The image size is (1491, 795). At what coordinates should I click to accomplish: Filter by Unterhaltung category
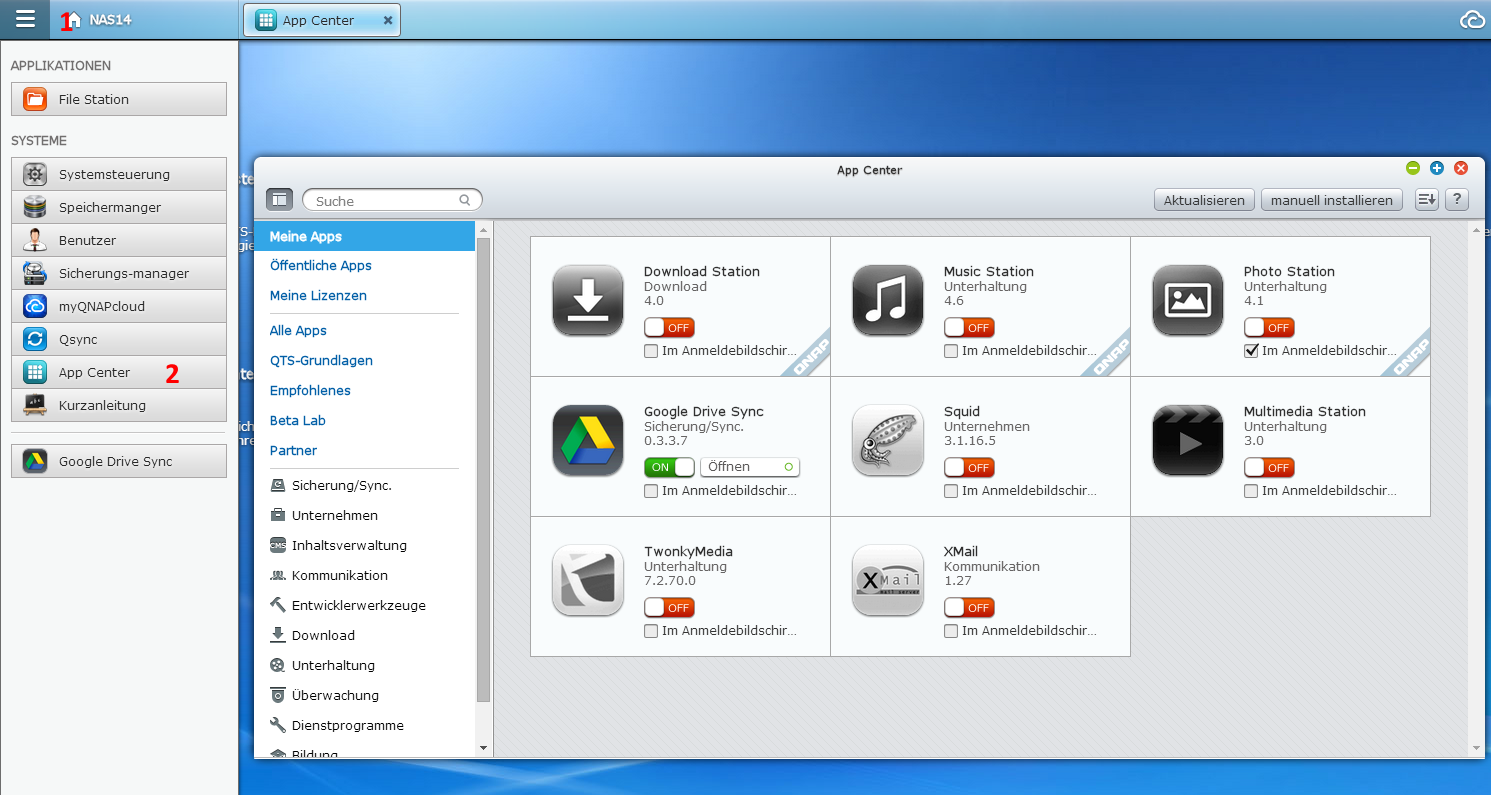pos(323,666)
